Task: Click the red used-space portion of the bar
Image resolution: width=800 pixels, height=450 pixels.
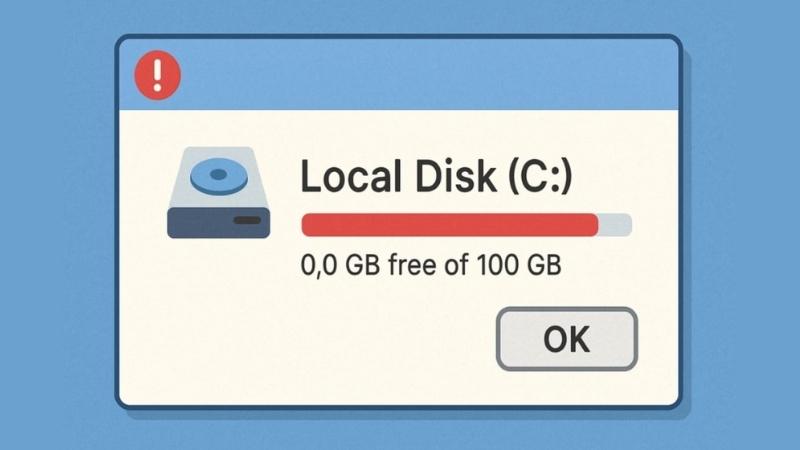Action: coord(449,225)
